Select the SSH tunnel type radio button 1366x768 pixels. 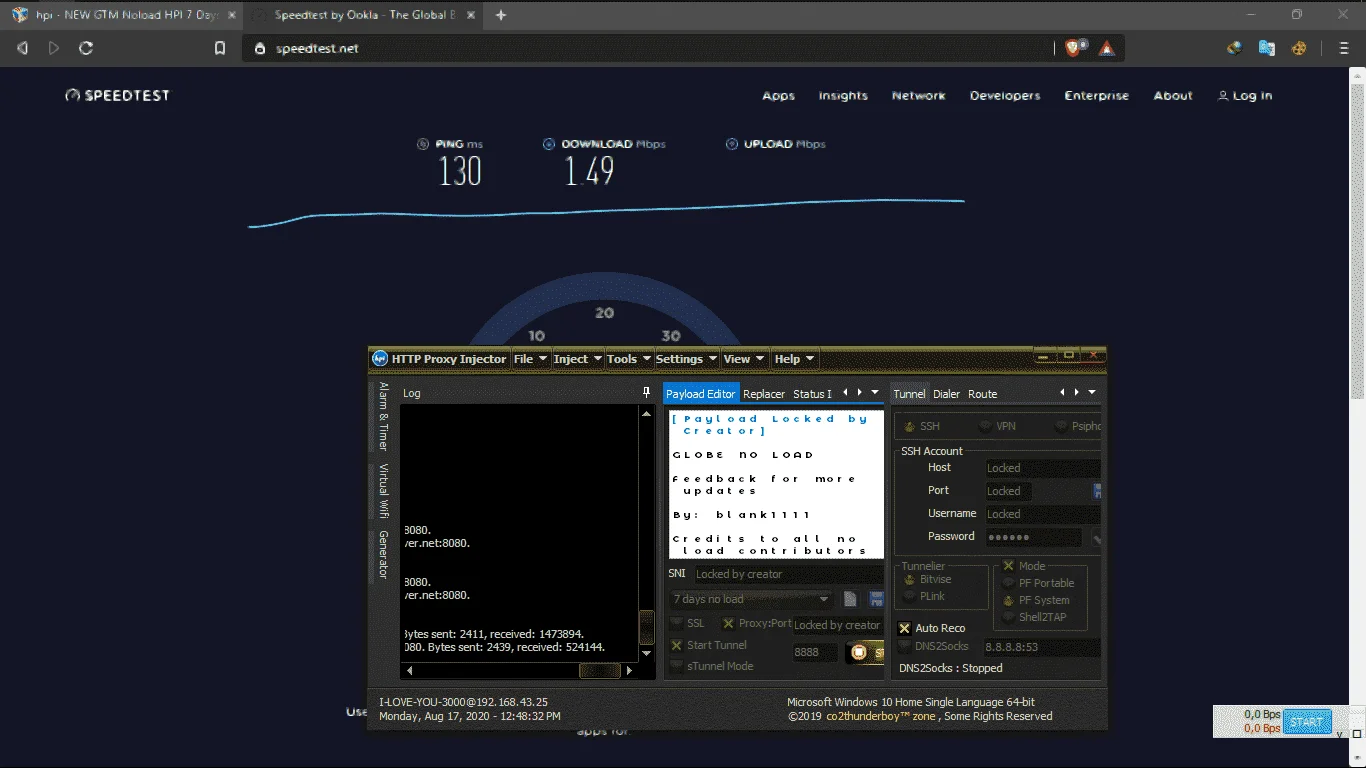[909, 427]
